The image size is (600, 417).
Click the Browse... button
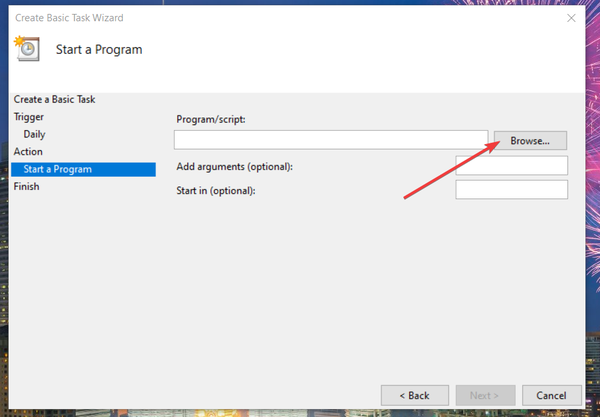click(530, 141)
